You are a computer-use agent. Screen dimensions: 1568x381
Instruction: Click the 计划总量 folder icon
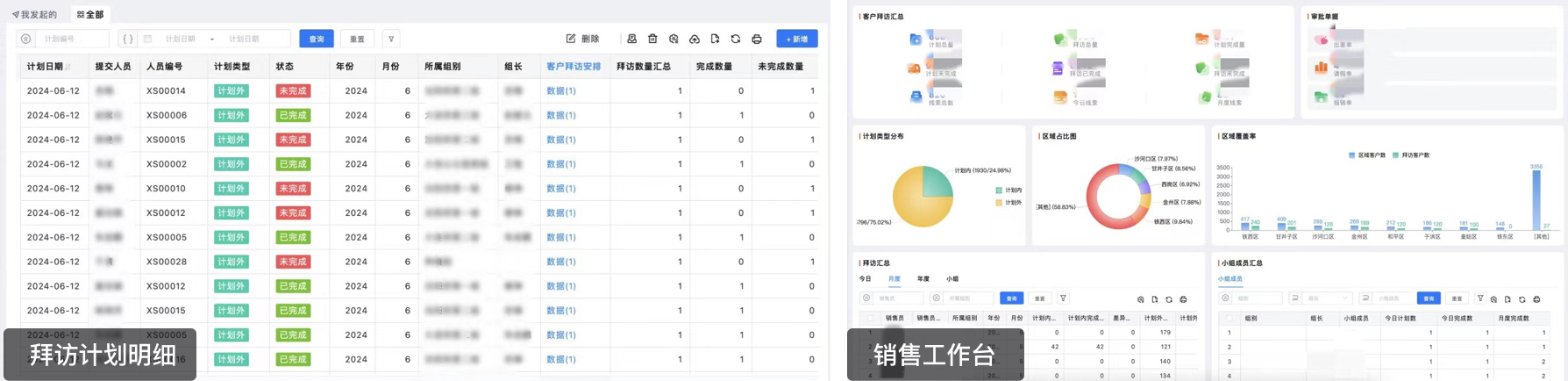click(x=916, y=40)
